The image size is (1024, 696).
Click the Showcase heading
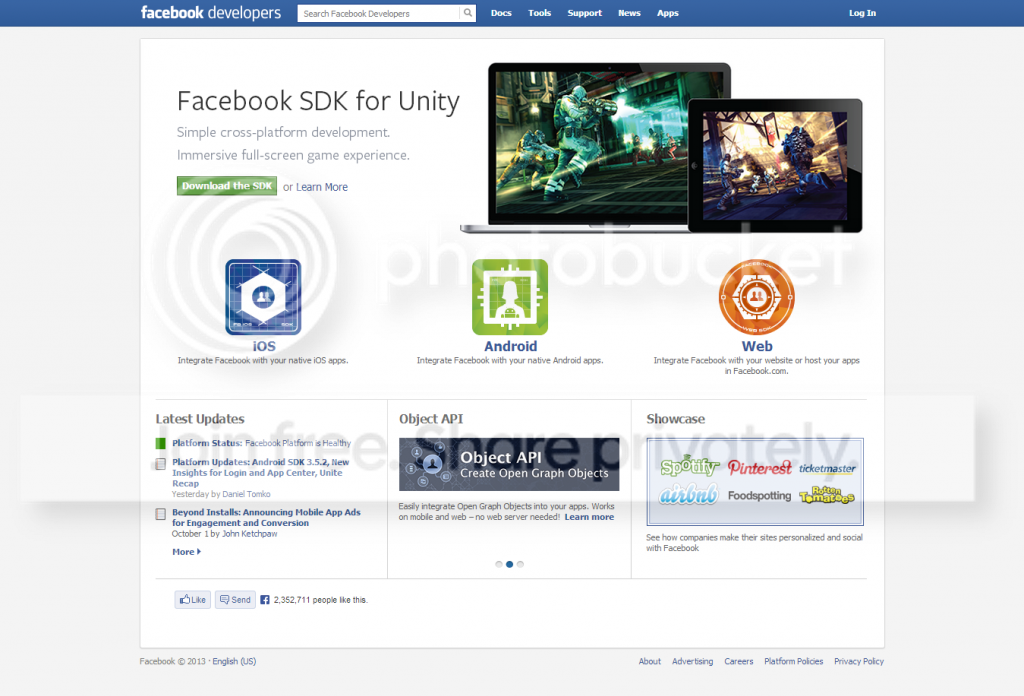pyautogui.click(x=675, y=419)
